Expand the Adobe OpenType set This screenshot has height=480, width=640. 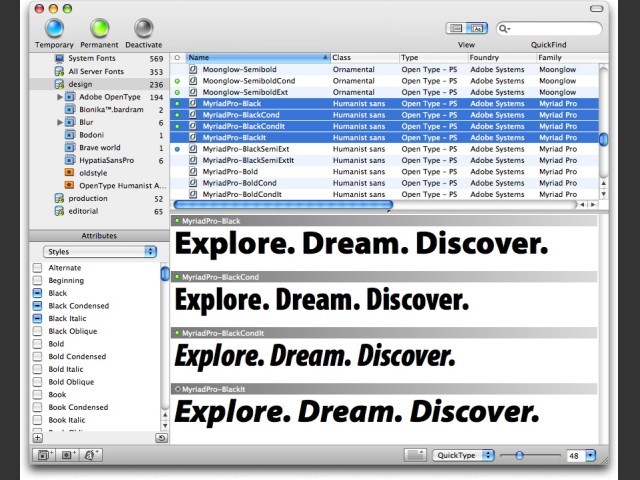tap(60, 97)
